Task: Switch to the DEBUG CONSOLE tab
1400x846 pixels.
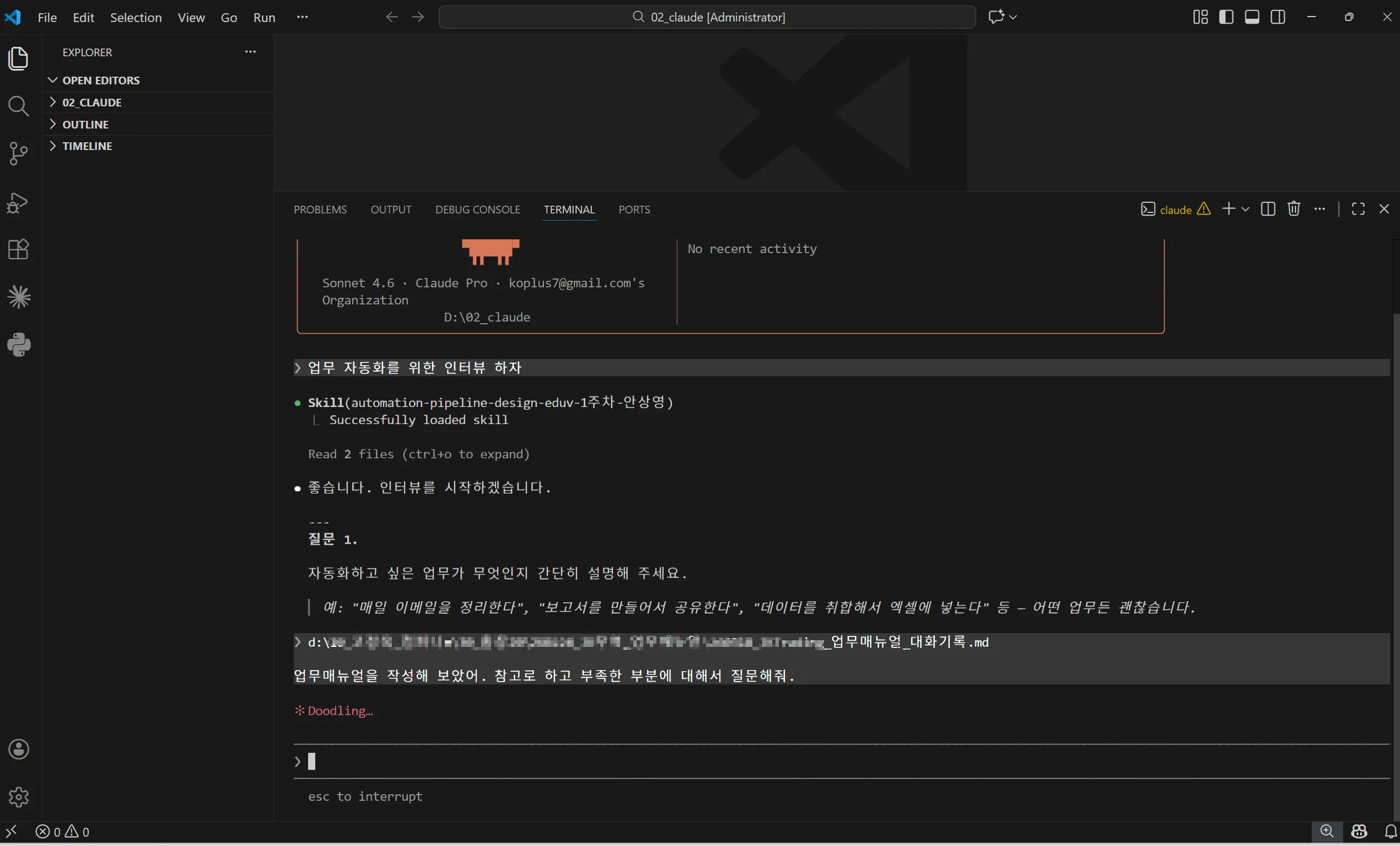Action: point(477,209)
